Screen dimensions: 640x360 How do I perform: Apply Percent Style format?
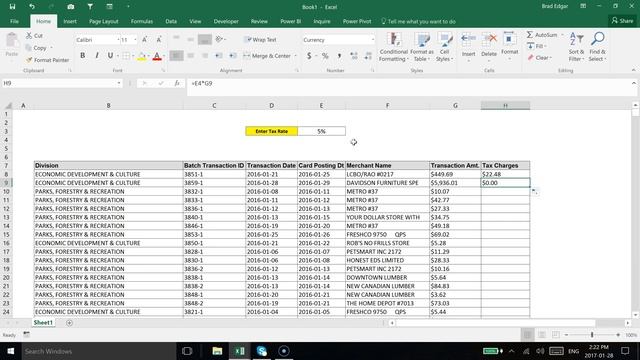click(x=325, y=56)
